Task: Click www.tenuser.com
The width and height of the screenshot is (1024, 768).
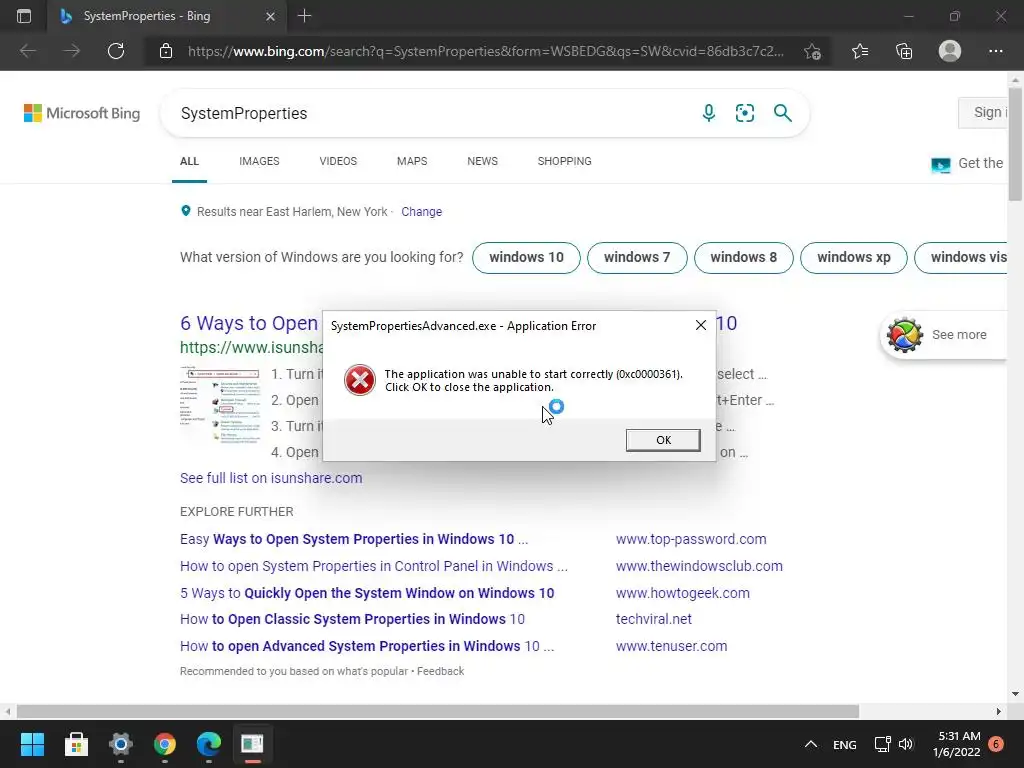Action: pos(671,646)
